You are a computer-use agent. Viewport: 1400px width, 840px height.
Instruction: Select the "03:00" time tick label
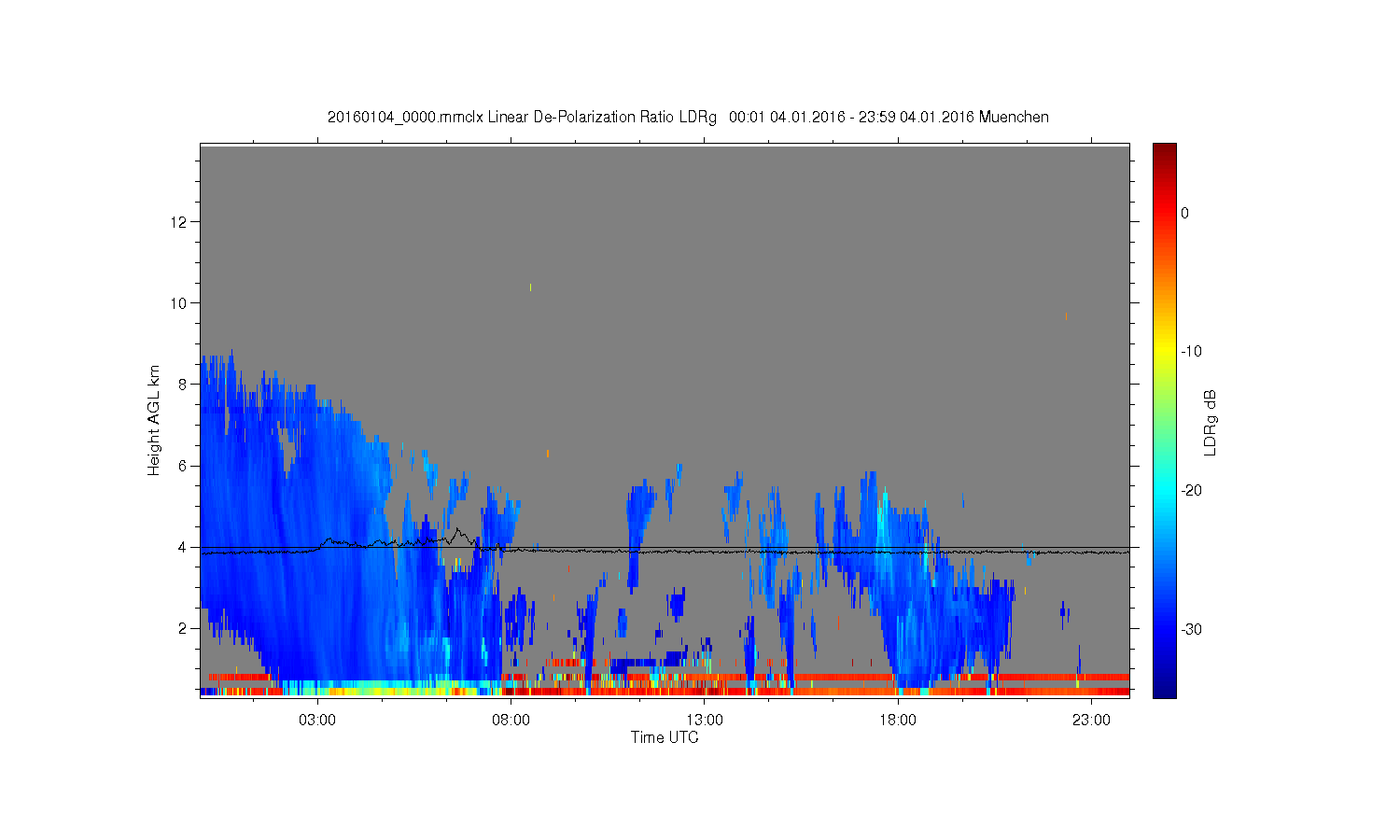point(317,721)
